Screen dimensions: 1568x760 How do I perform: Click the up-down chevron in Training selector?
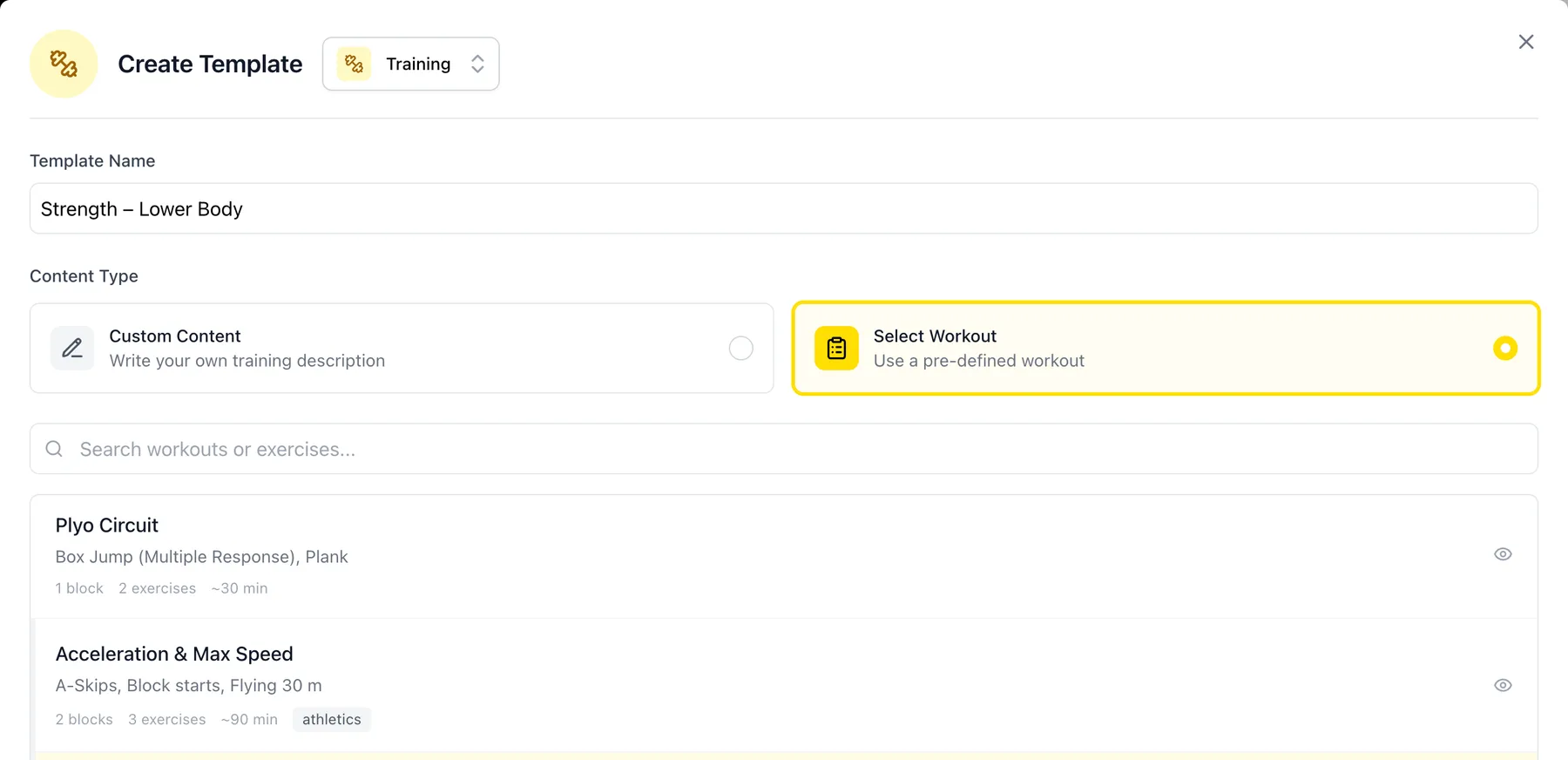tap(477, 64)
